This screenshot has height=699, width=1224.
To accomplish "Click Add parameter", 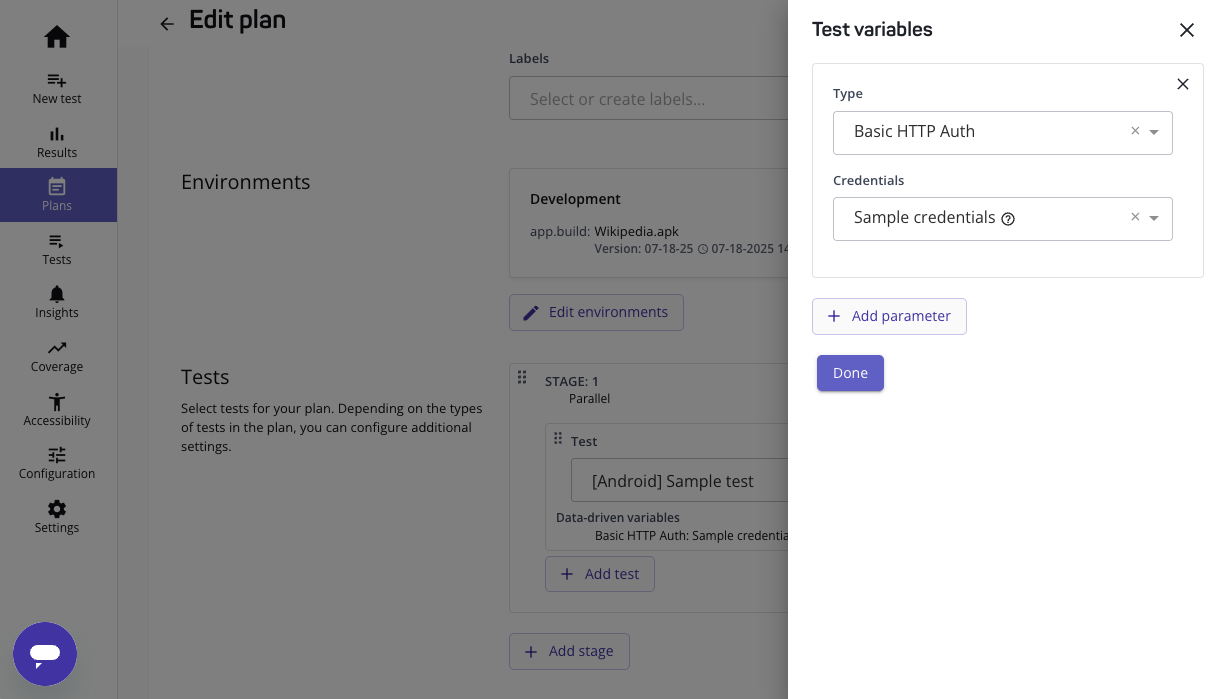I will coord(889,316).
